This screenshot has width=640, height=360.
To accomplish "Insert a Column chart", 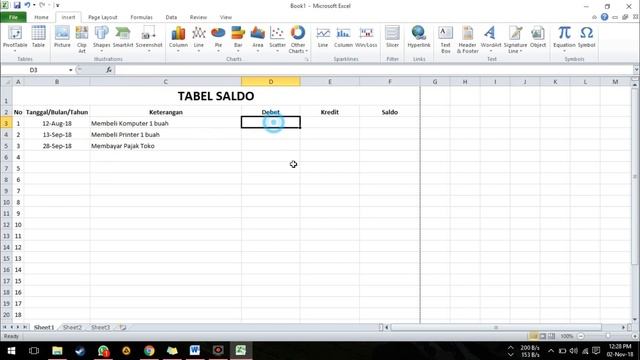I will pyautogui.click(x=178, y=38).
